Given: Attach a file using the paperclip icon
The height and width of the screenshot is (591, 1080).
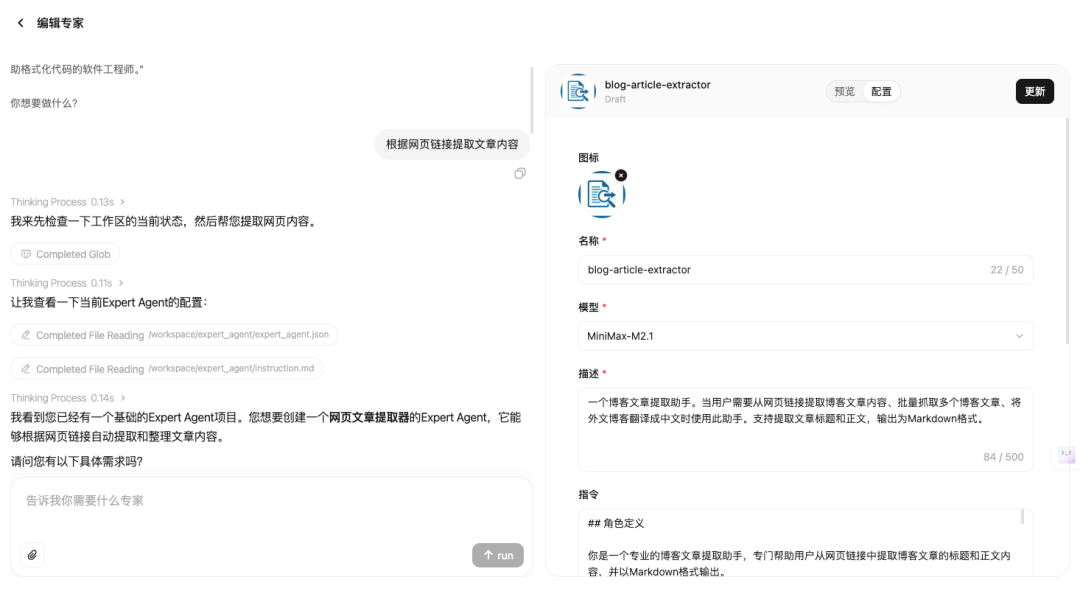Looking at the screenshot, I should coord(31,555).
